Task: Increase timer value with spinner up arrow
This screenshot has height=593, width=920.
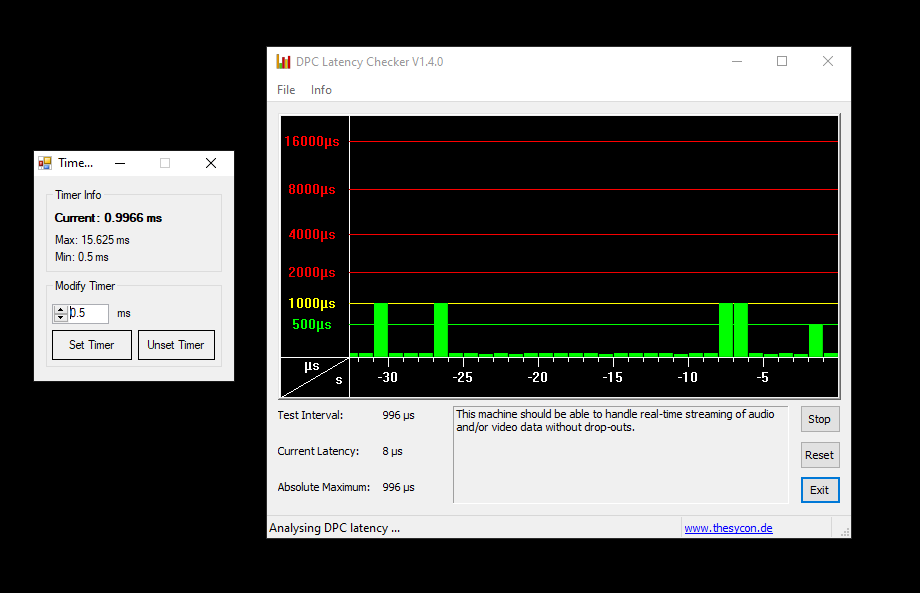Action: pos(61,309)
